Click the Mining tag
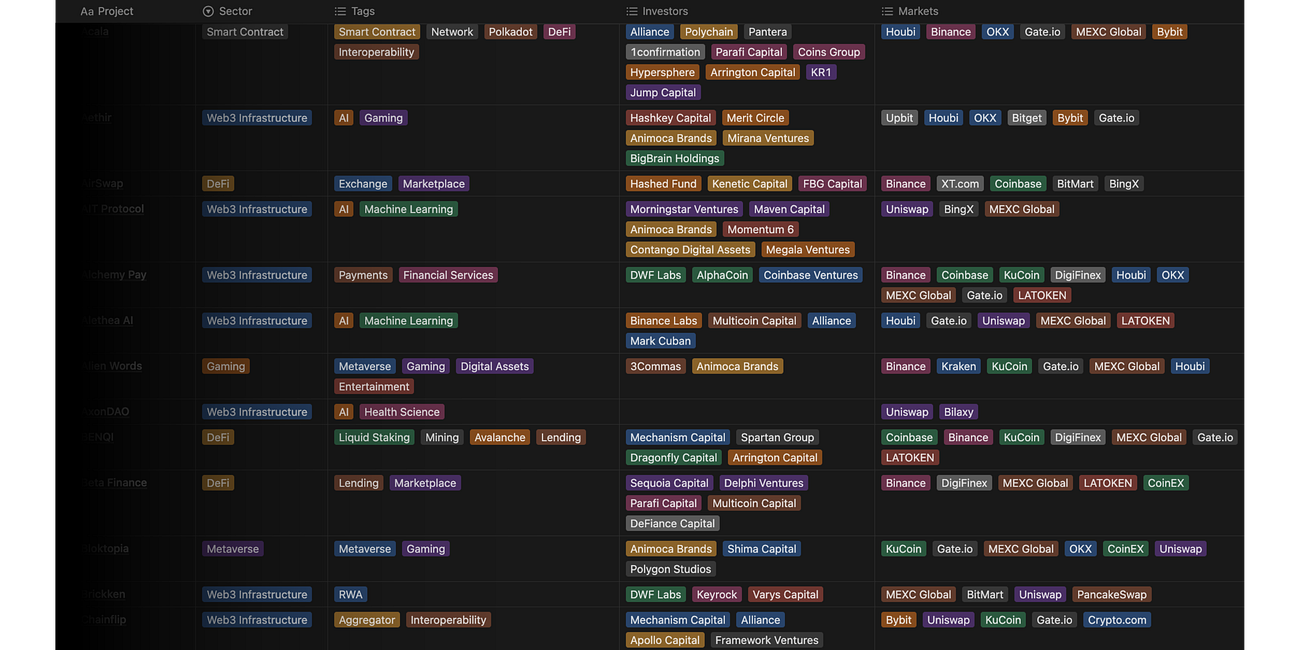This screenshot has height=650, width=1300. click(442, 438)
